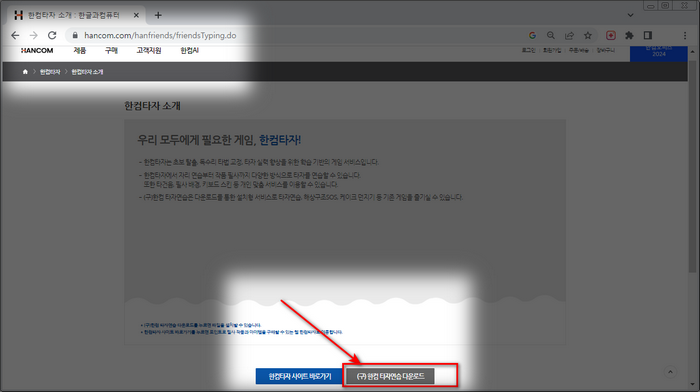Click the share page icon
This screenshot has width=700, height=392.
click(x=569, y=35)
